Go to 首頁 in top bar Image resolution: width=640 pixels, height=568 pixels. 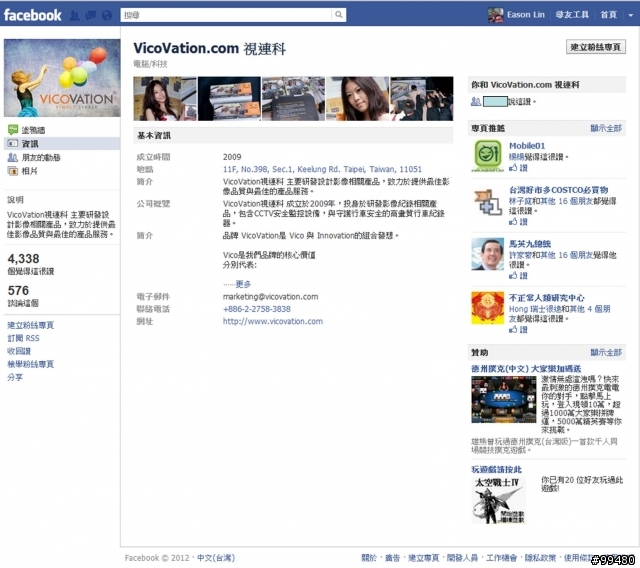click(x=608, y=15)
